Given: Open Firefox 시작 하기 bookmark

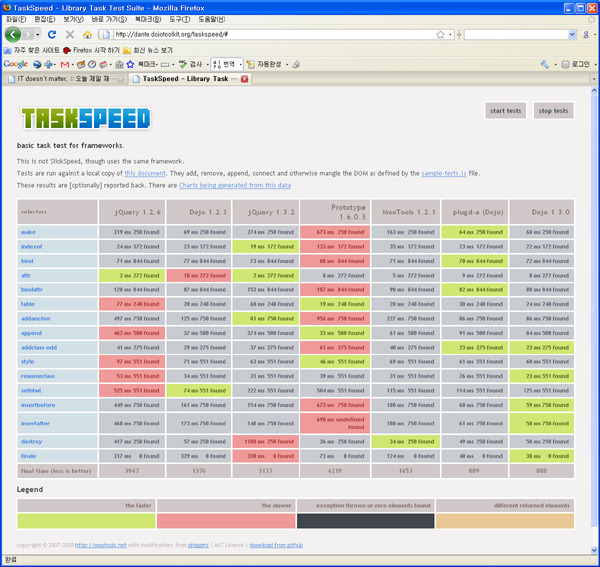Looking at the screenshot, I should coord(91,50).
